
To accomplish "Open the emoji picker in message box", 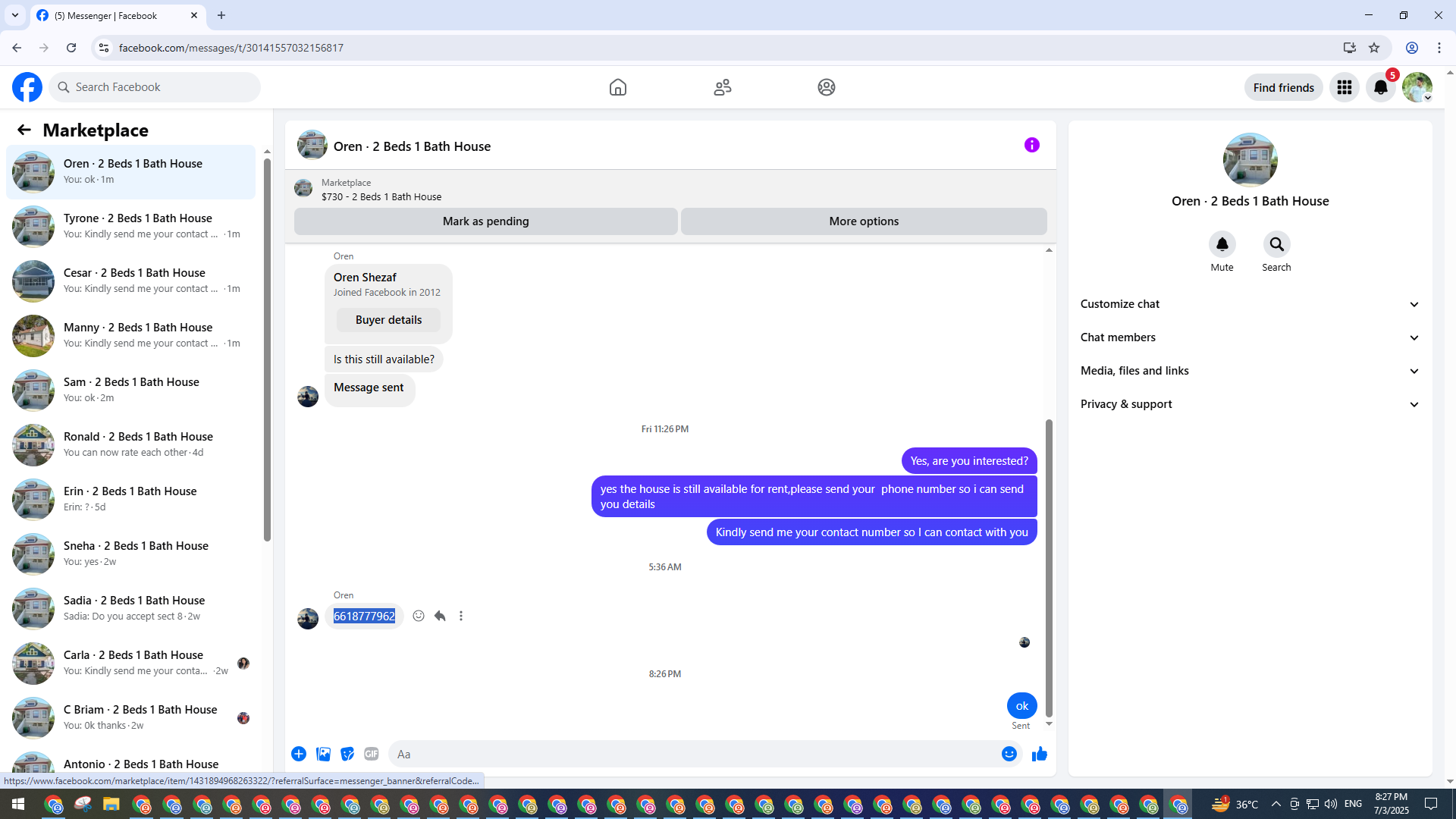I will pos(1009,754).
